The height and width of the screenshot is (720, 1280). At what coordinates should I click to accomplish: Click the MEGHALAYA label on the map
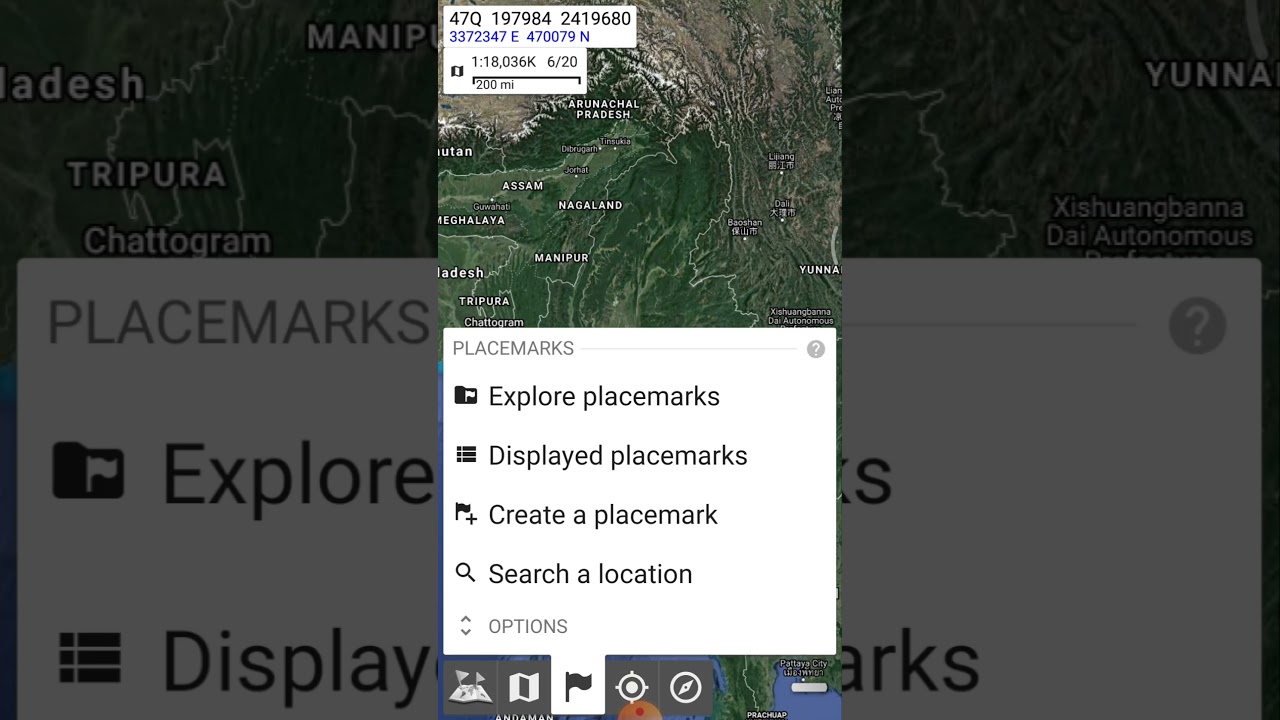point(472,220)
